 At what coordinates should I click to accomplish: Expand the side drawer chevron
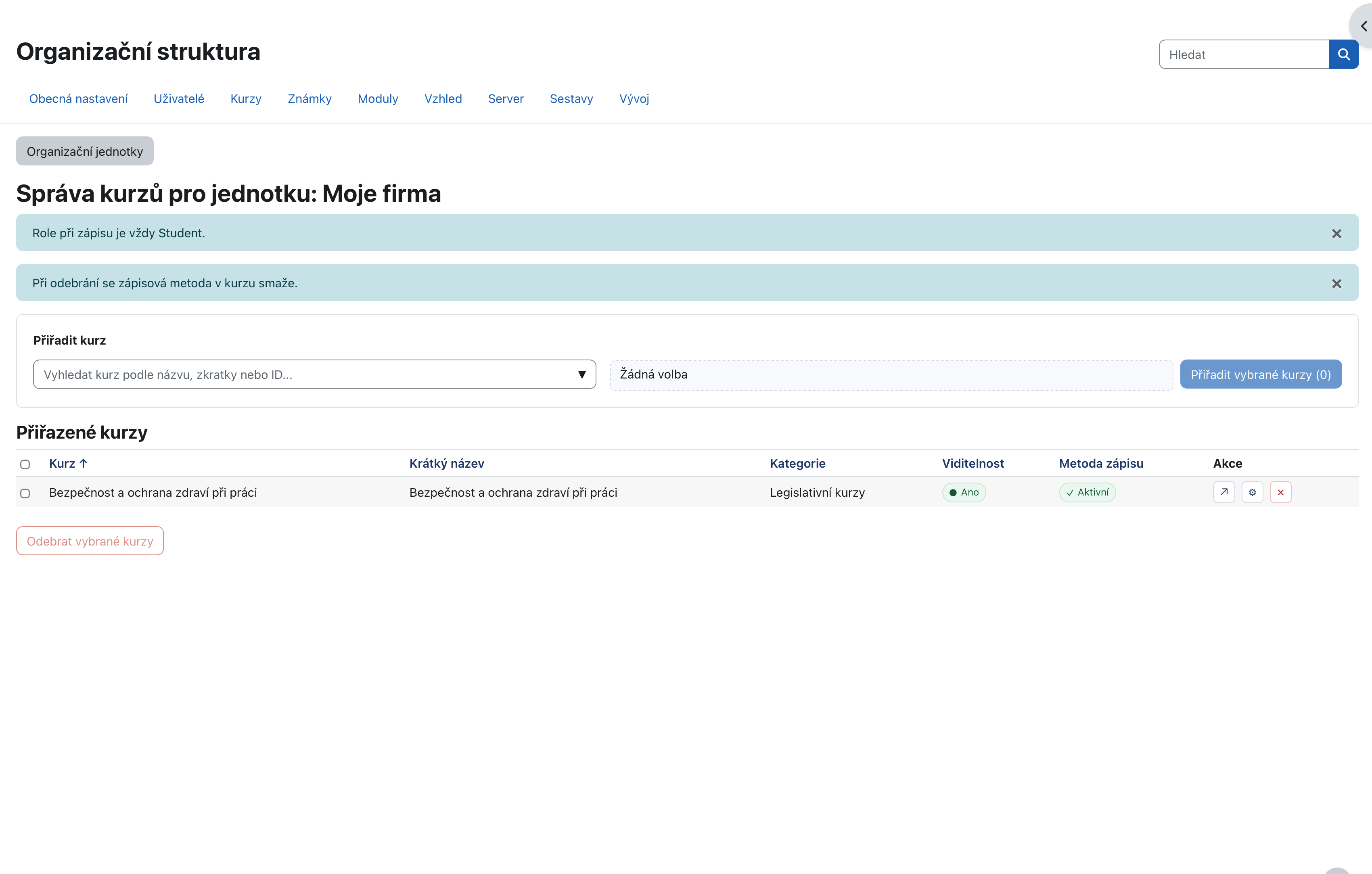click(x=1364, y=26)
